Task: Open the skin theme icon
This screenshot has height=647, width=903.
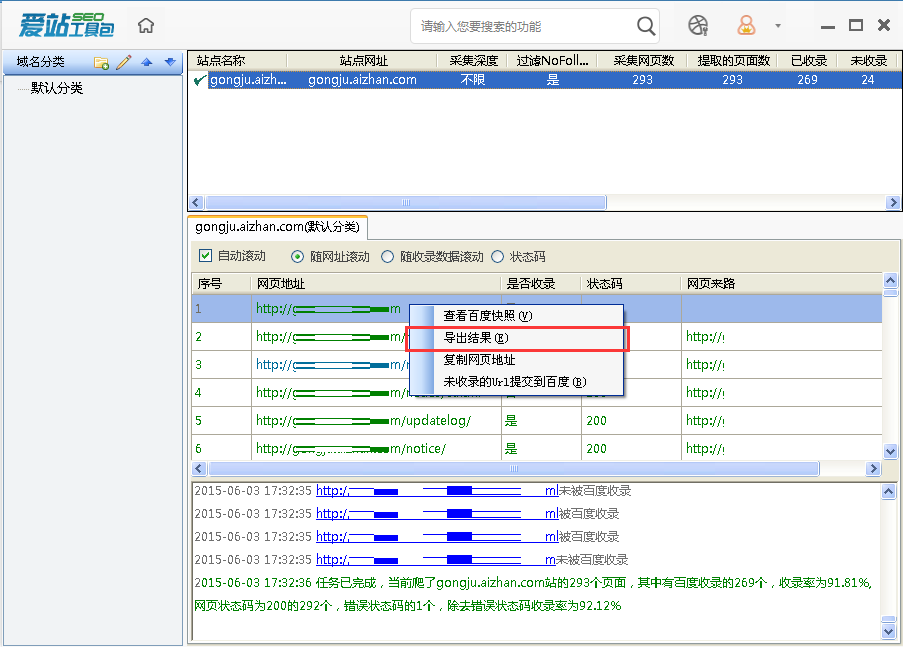Action: (x=698, y=26)
